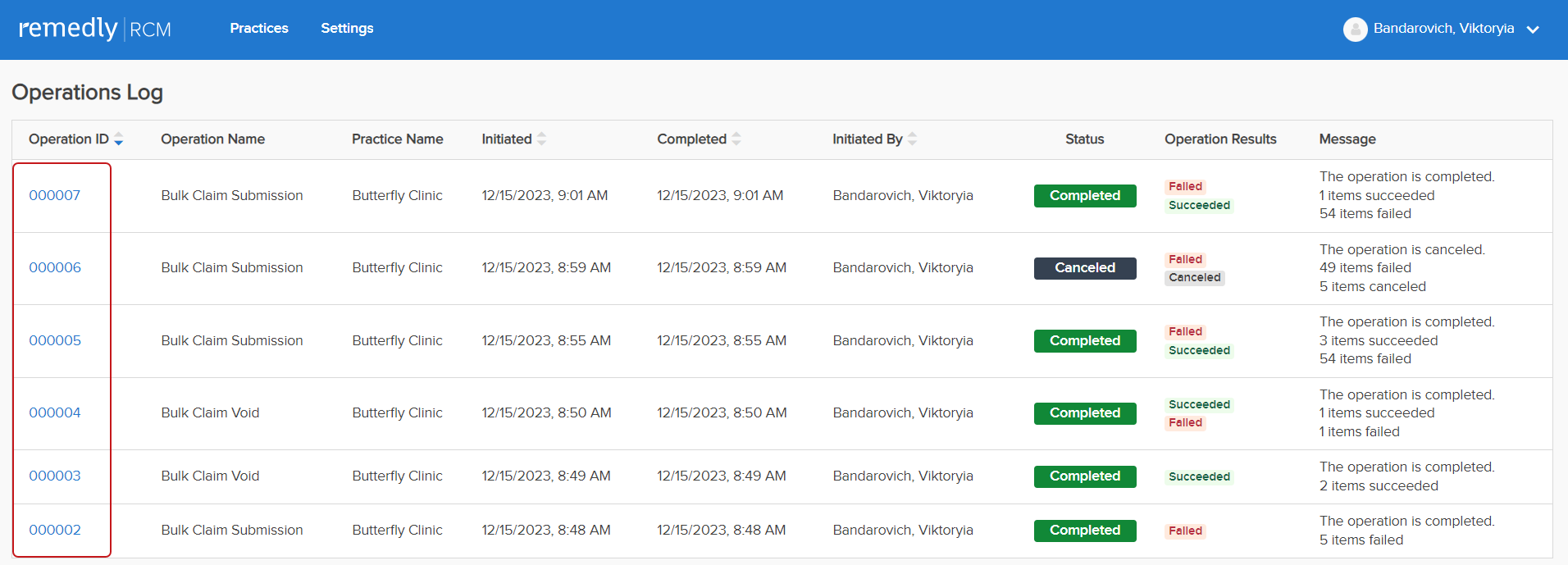This screenshot has height=565, width=1568.
Task: Click message '3 items succeeded'
Action: tap(1379, 340)
